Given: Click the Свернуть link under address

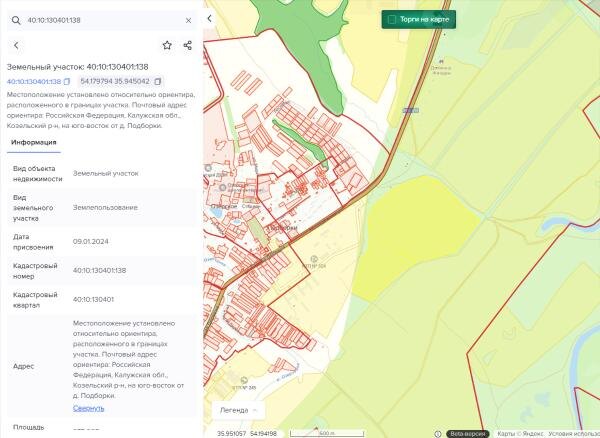Looking at the screenshot, I should click(88, 408).
